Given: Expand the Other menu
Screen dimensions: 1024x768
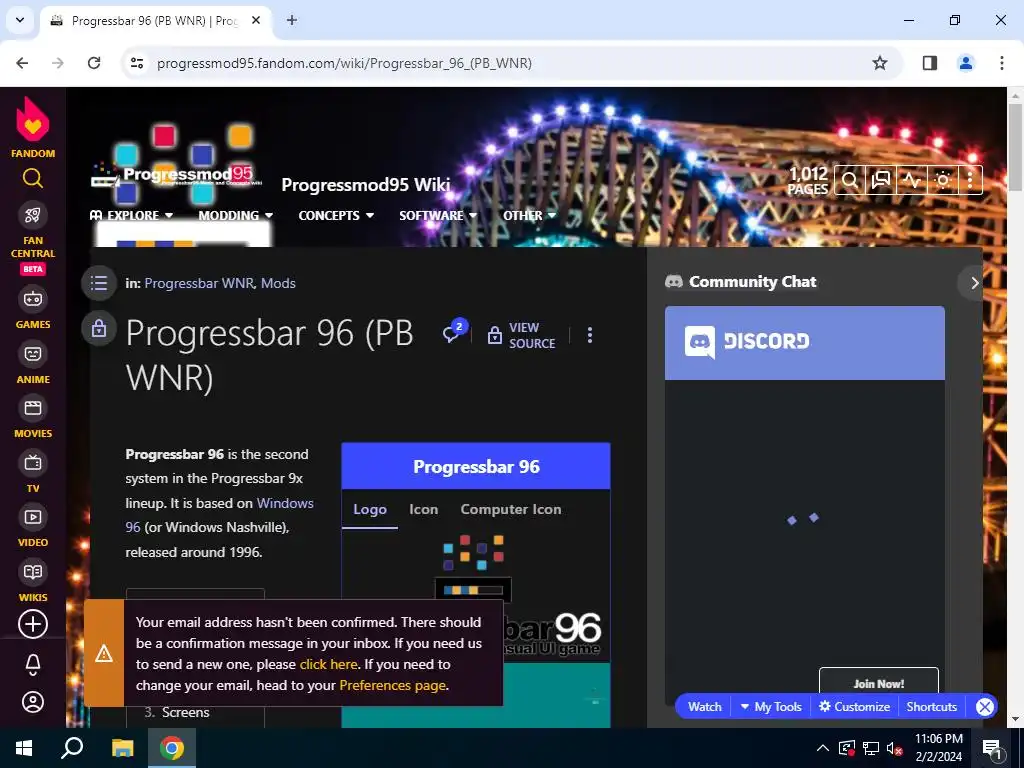Looking at the screenshot, I should [530, 216].
